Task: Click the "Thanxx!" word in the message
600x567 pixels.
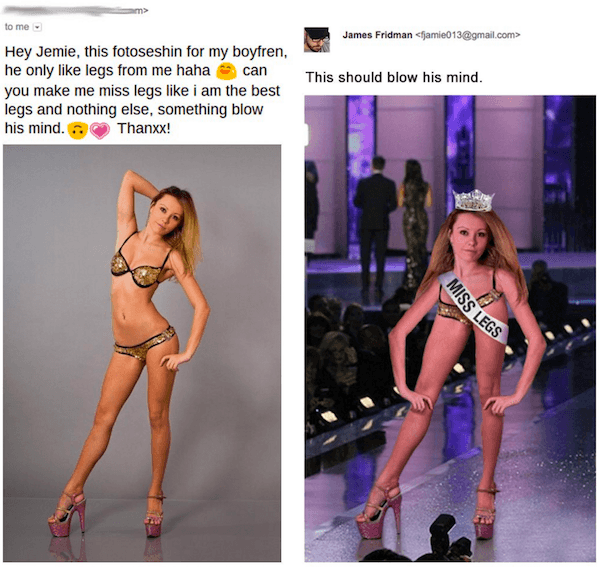Action: point(144,129)
